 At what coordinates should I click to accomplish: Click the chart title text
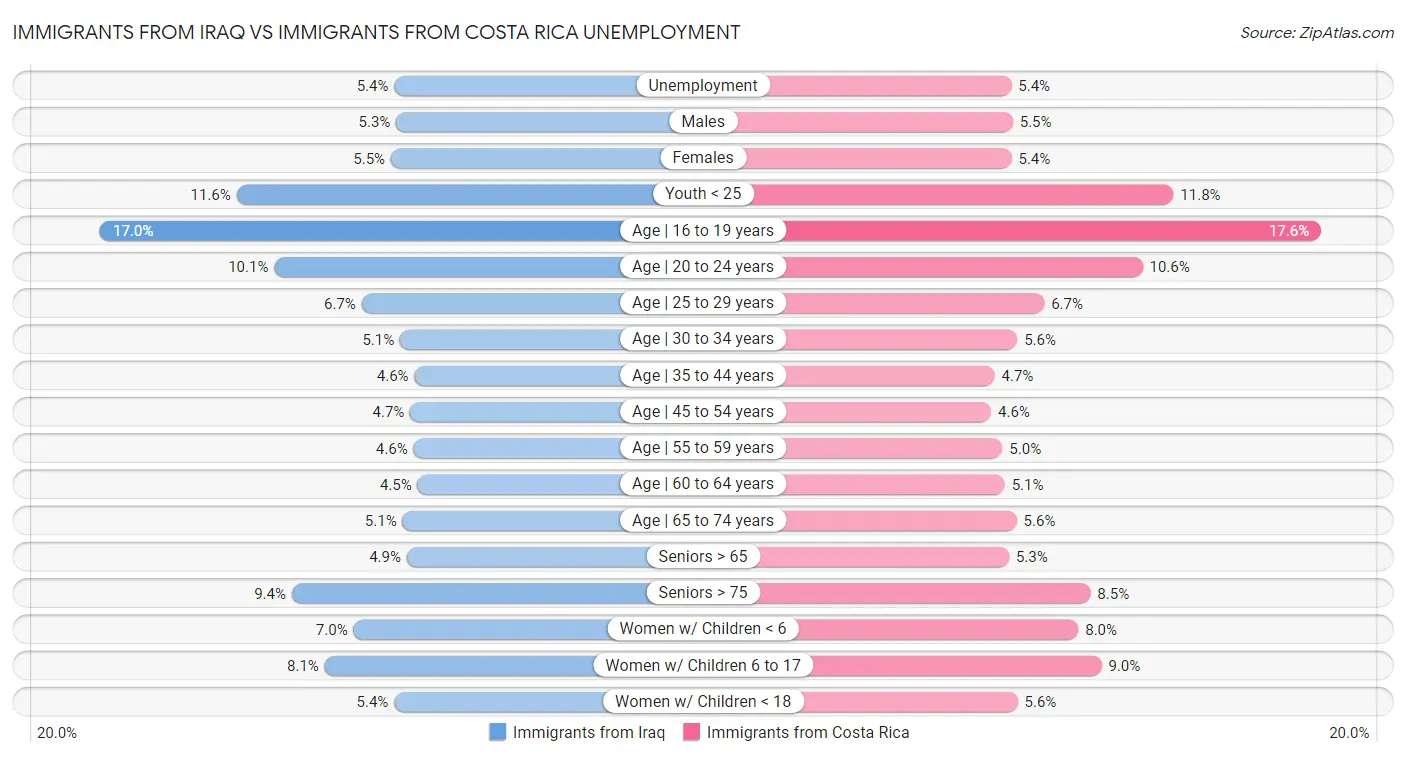coord(376,32)
